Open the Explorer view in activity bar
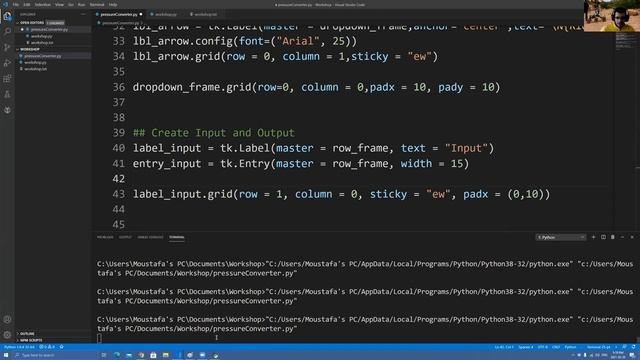Viewport: 640px width, 360px height. [7, 16]
